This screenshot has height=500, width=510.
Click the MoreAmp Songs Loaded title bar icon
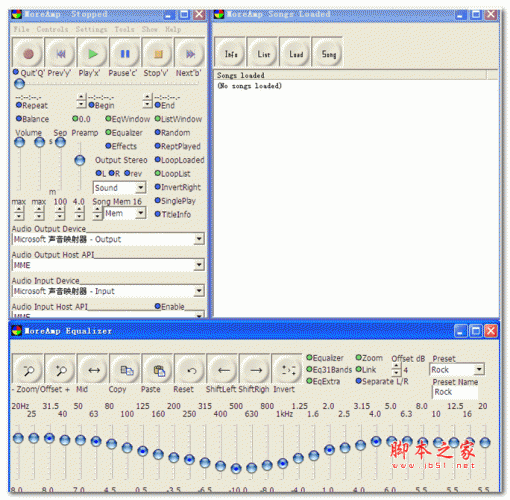pyautogui.click(x=219, y=14)
